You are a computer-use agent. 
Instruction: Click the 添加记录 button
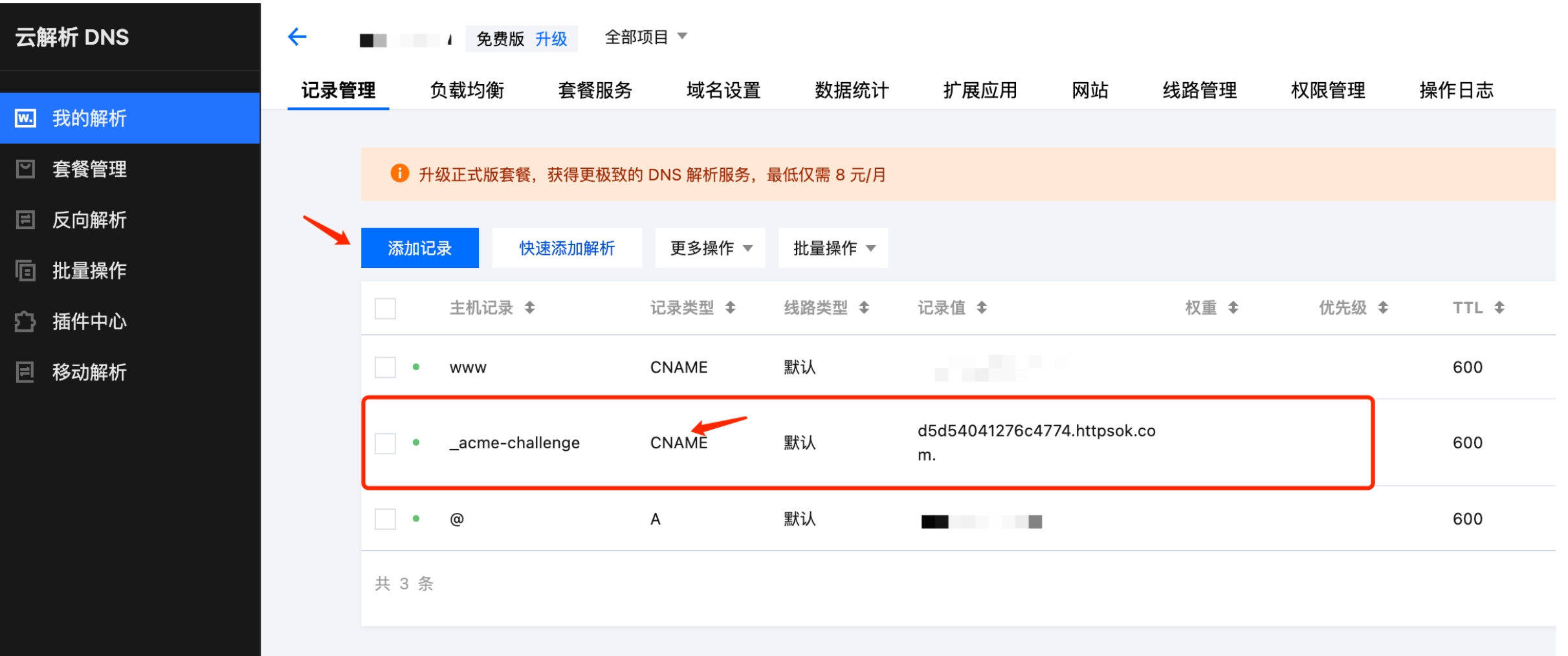click(419, 247)
